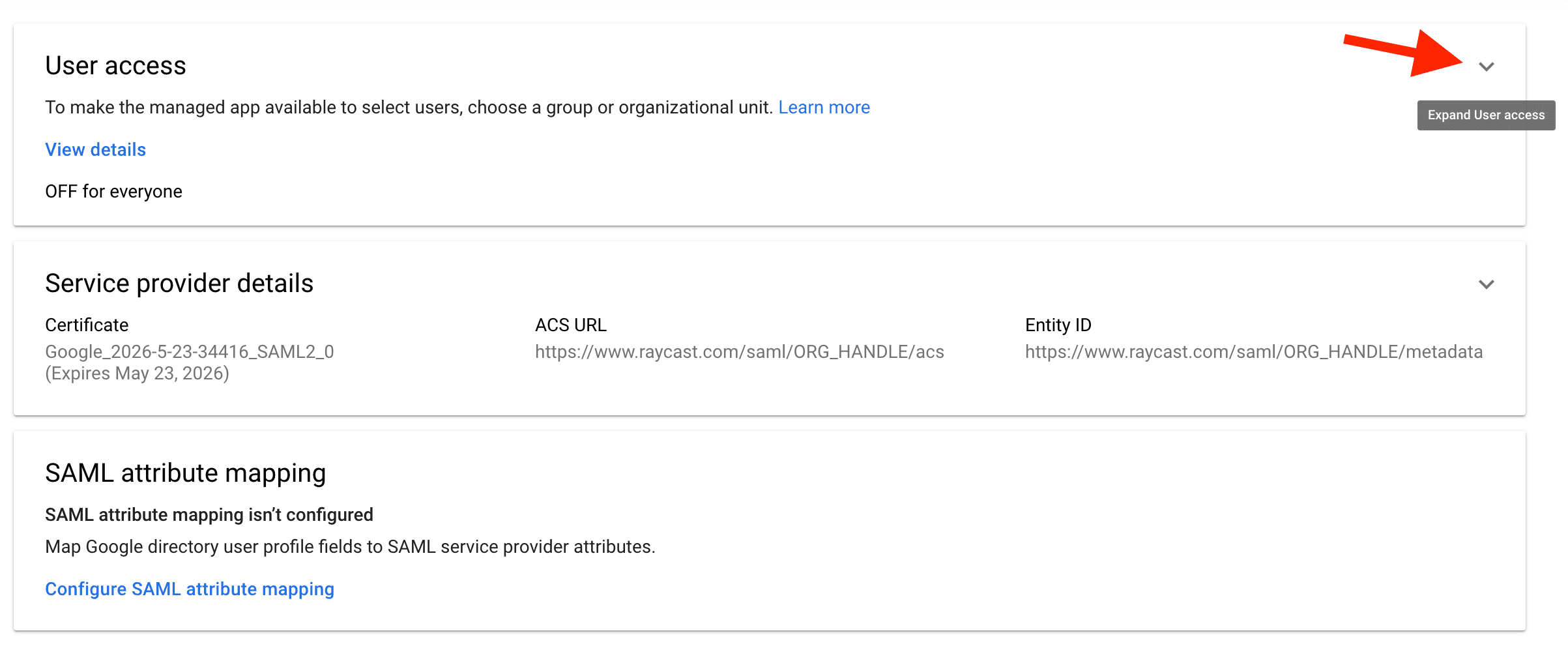This screenshot has width=1568, height=648.
Task: Click Configure SAML attribute mapping
Action: pyautogui.click(x=189, y=589)
